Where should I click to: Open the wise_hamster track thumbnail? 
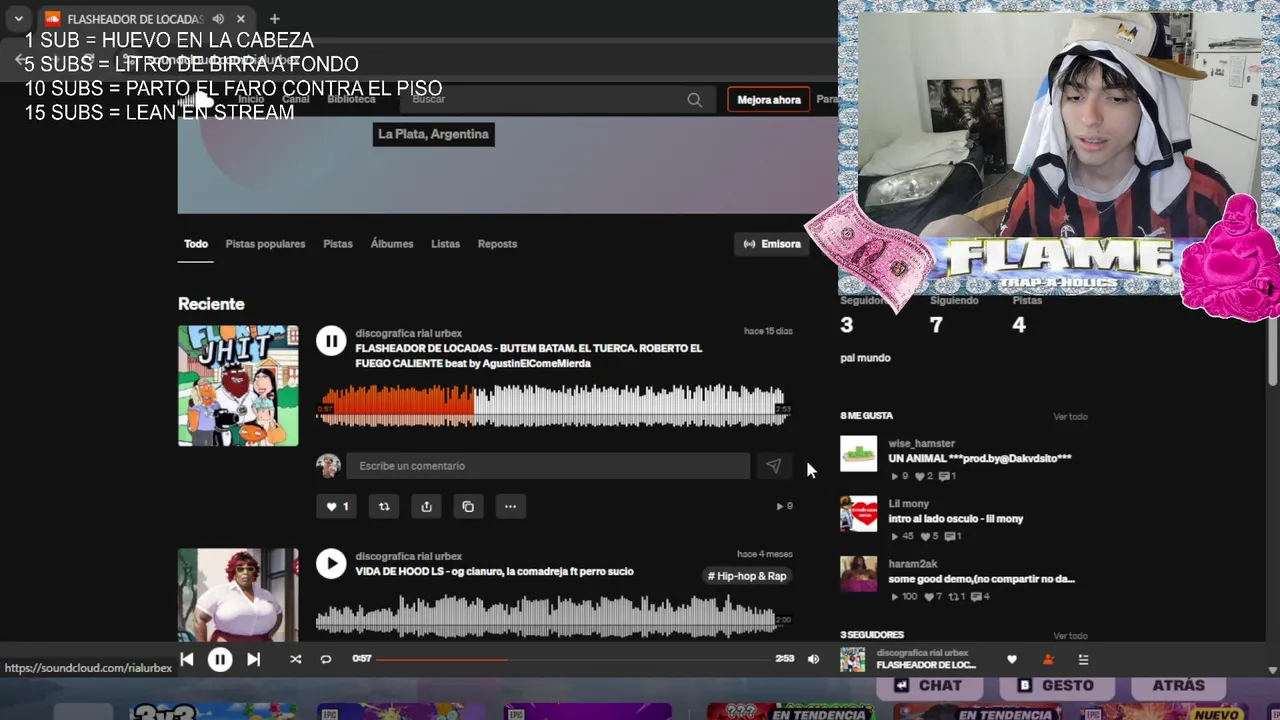[x=858, y=453]
